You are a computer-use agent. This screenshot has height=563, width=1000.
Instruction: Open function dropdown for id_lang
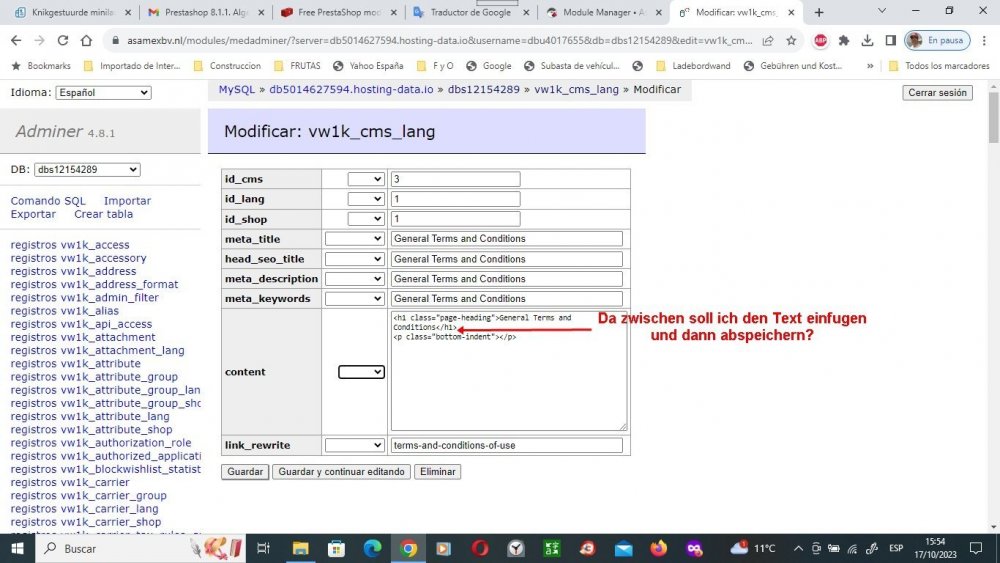pos(366,199)
